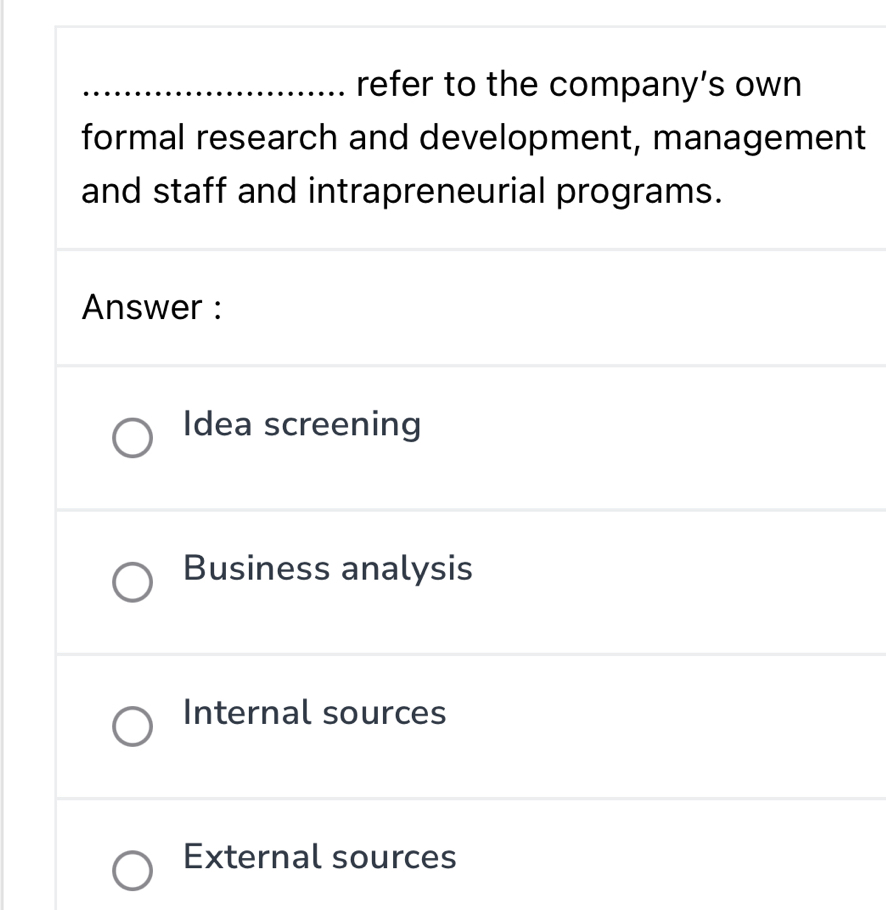The image size is (886, 910).
Task: Click the 'Idea screening' answer label
Action: (x=302, y=425)
